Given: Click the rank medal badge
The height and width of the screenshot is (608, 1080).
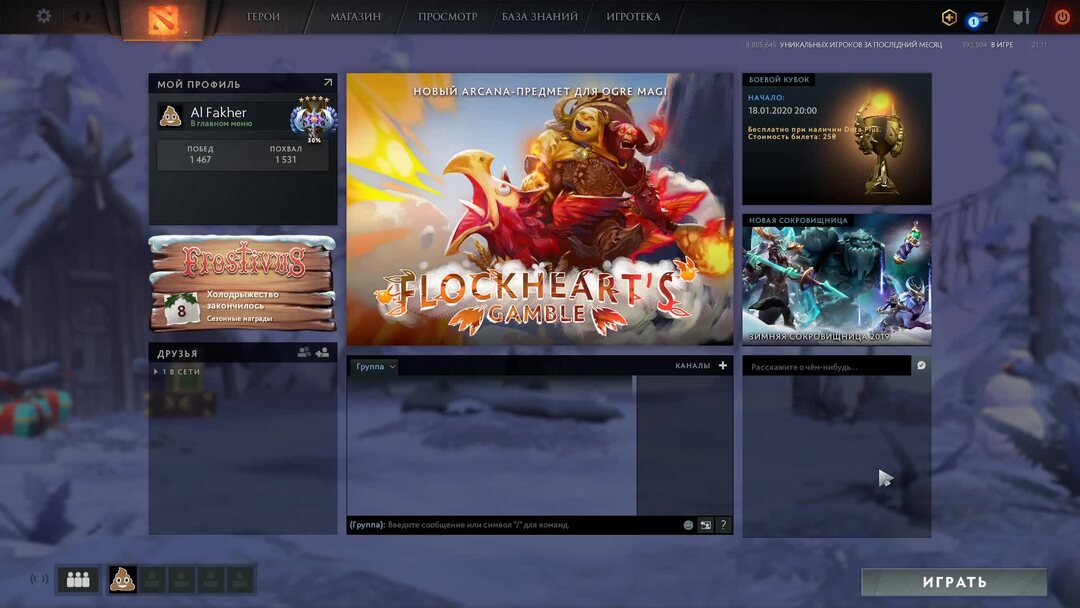Looking at the screenshot, I should coord(313,118).
